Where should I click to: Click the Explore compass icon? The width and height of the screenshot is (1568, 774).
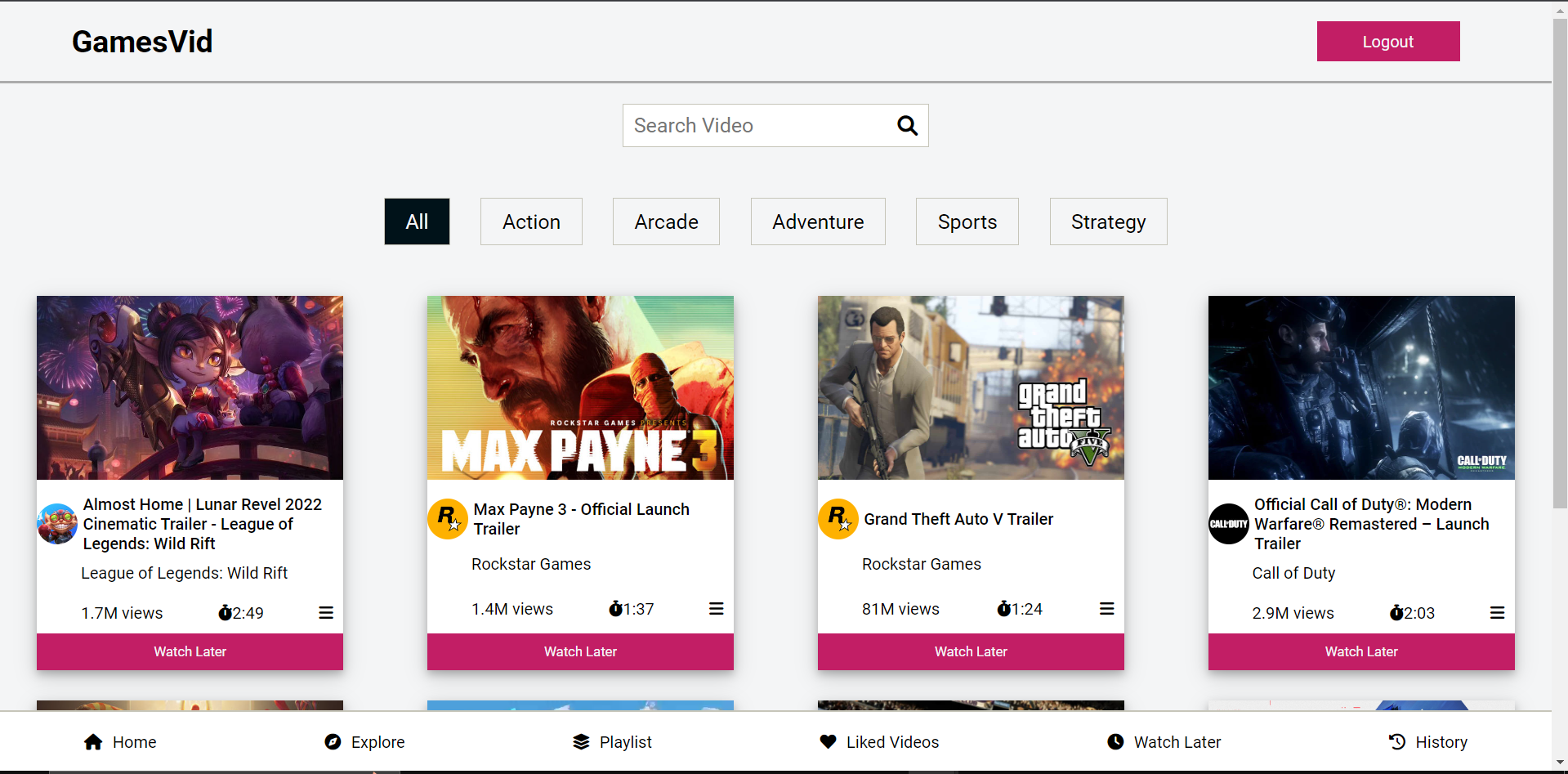coord(333,742)
